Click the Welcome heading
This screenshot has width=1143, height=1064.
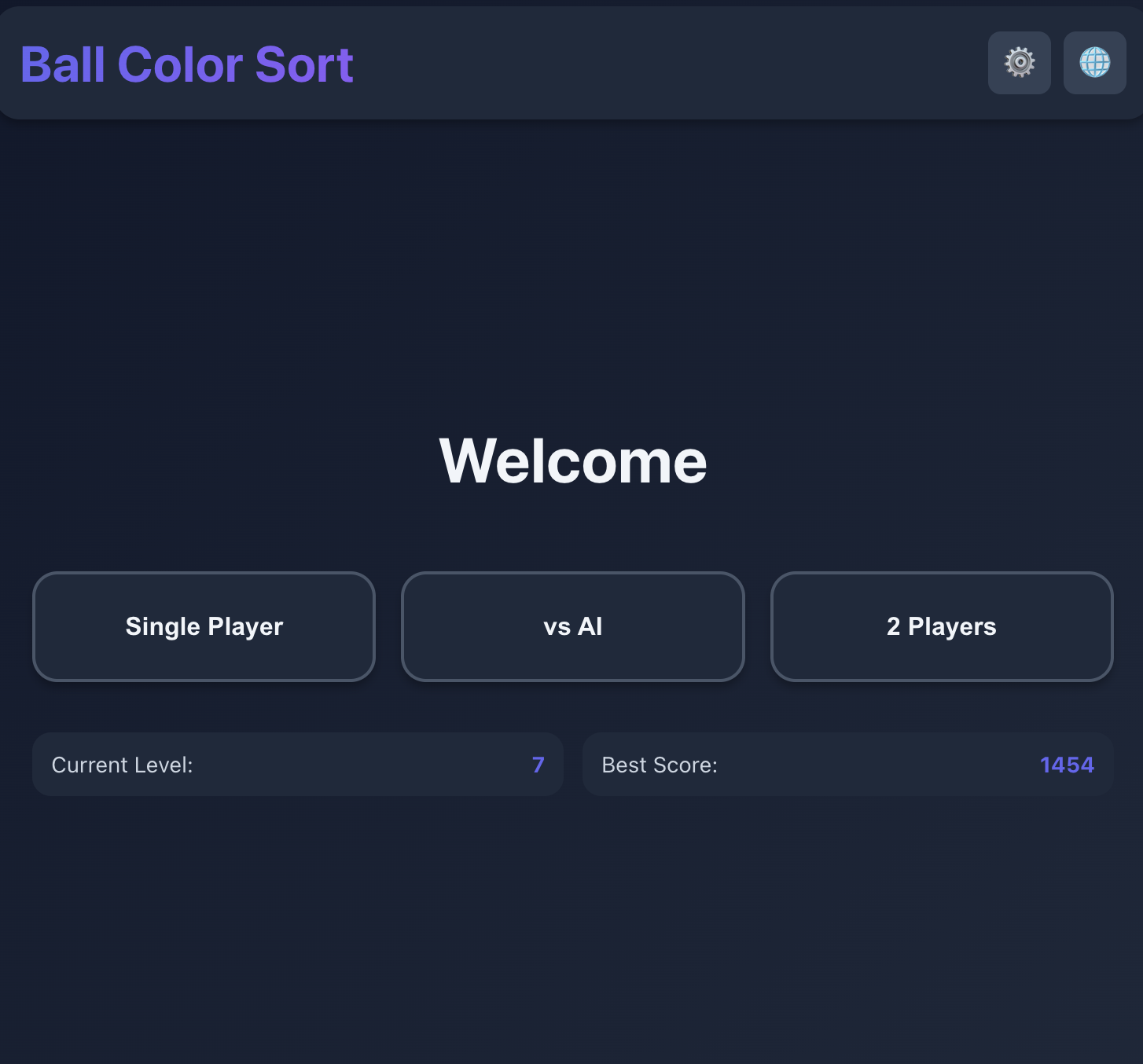pyautogui.click(x=572, y=461)
